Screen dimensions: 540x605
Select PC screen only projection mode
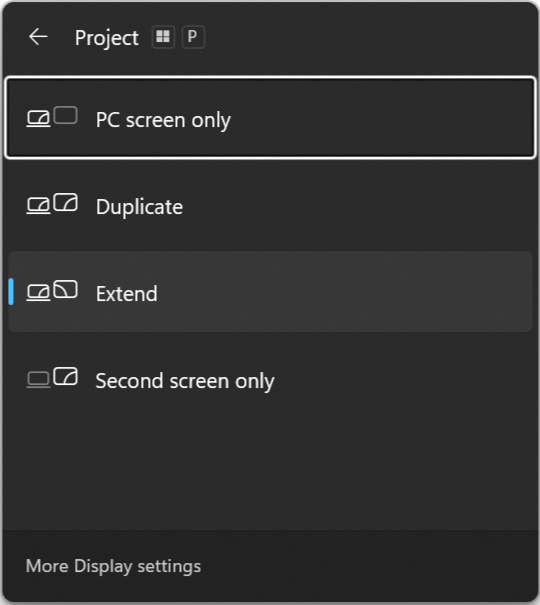click(x=270, y=118)
